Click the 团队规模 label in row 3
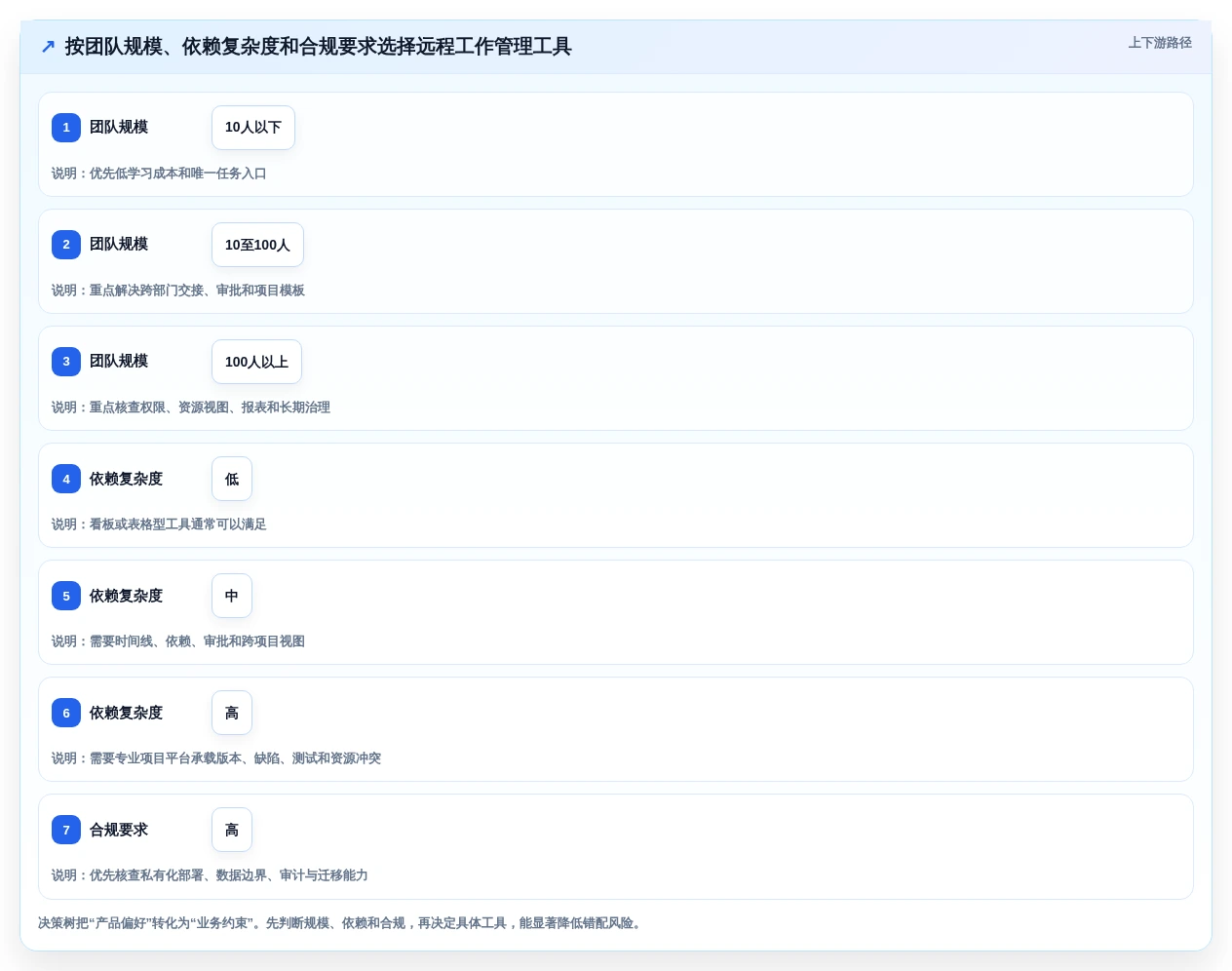The image size is (1232, 971). [119, 362]
